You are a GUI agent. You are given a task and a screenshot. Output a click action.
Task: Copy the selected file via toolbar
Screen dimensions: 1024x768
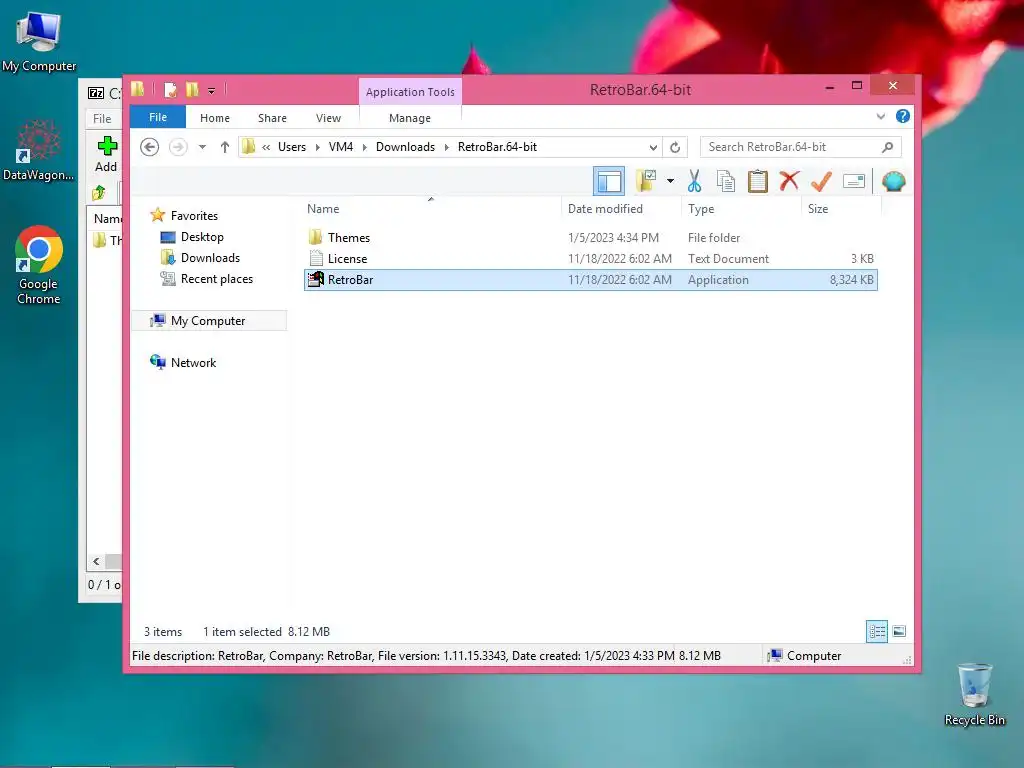(x=726, y=181)
